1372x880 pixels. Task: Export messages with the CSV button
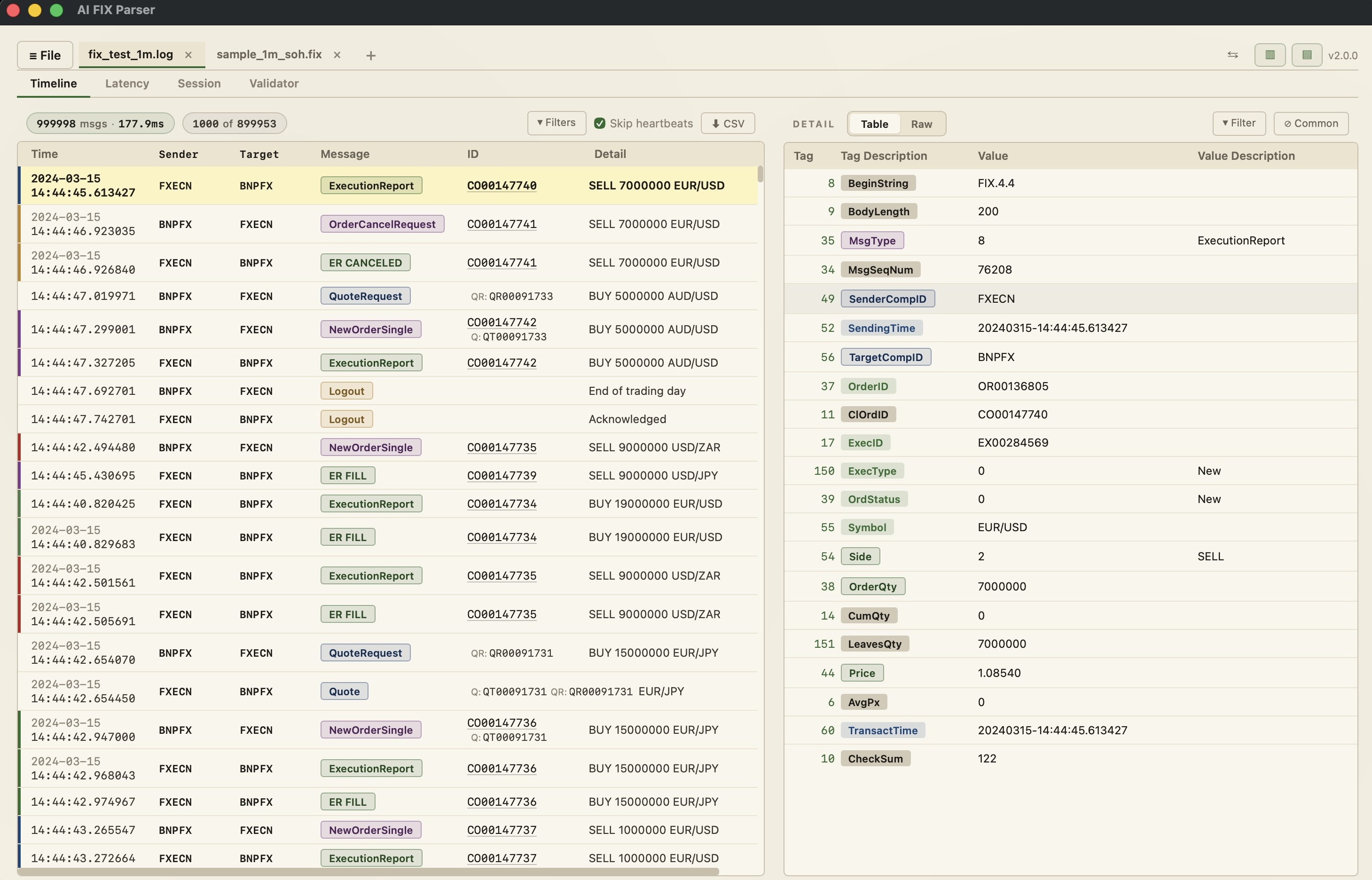(x=728, y=124)
